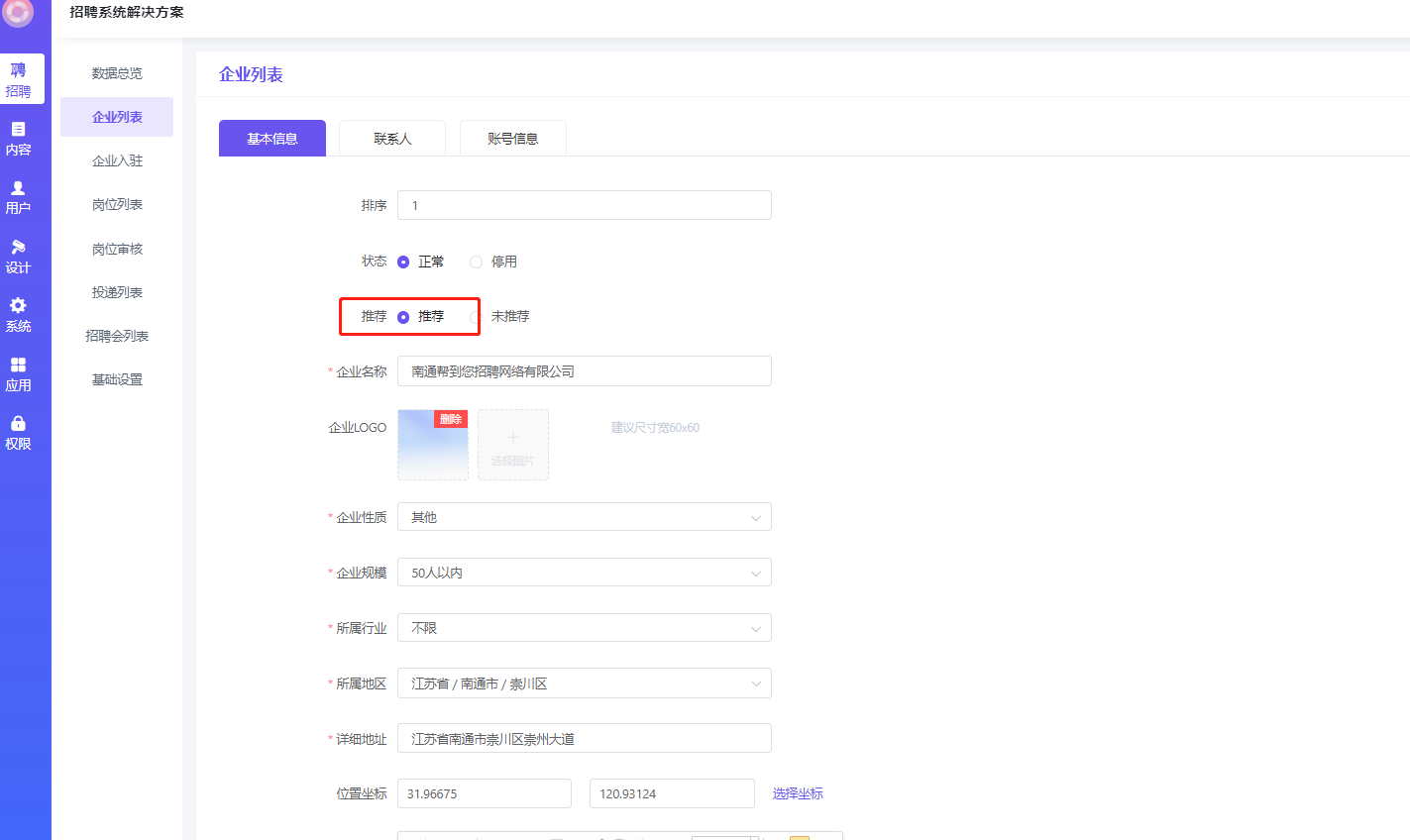Switch to the 账号信息 tab
The image size is (1410, 840).
pyautogui.click(x=512, y=139)
